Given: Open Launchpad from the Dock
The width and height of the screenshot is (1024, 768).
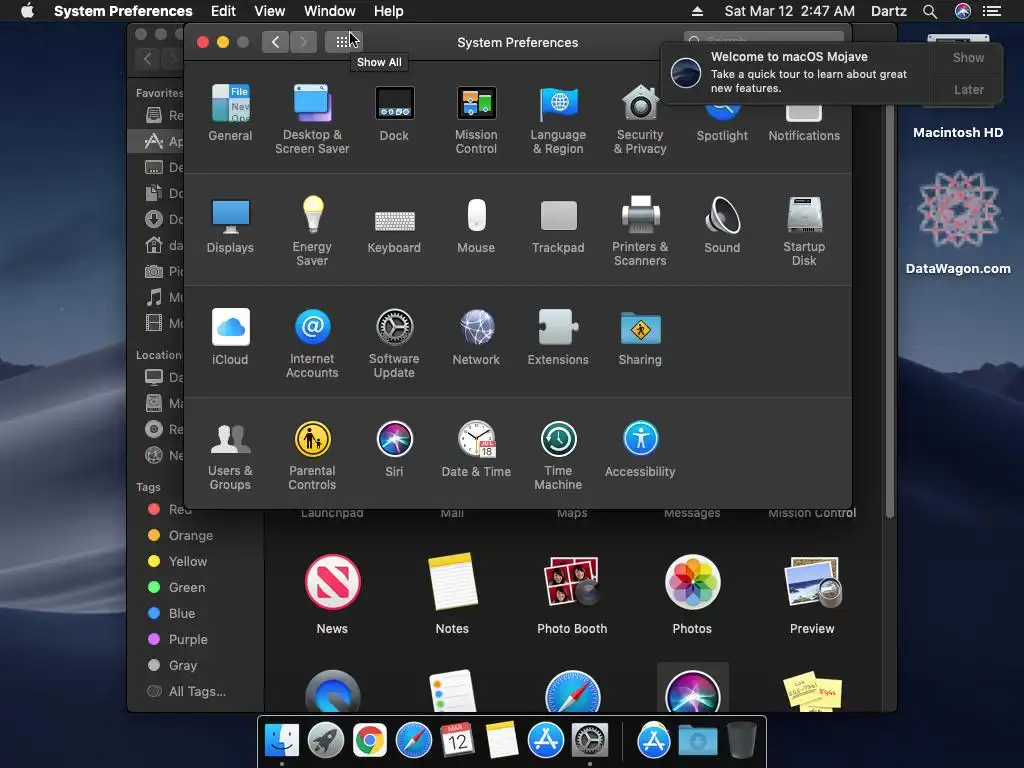Looking at the screenshot, I should click(325, 741).
